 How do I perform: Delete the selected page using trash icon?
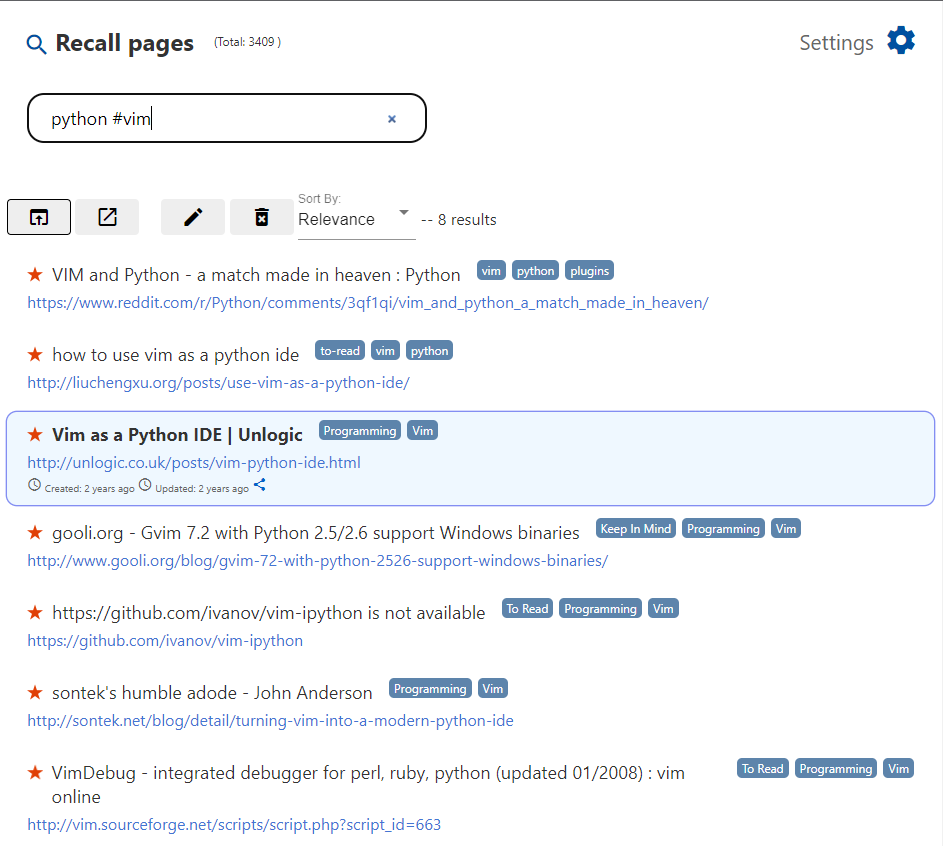pyautogui.click(x=261, y=216)
